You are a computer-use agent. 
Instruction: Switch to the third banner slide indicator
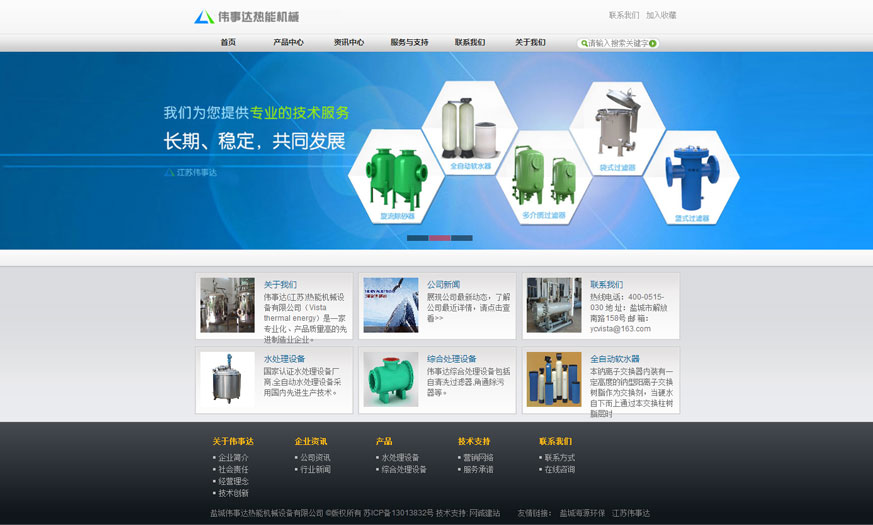(x=462, y=238)
